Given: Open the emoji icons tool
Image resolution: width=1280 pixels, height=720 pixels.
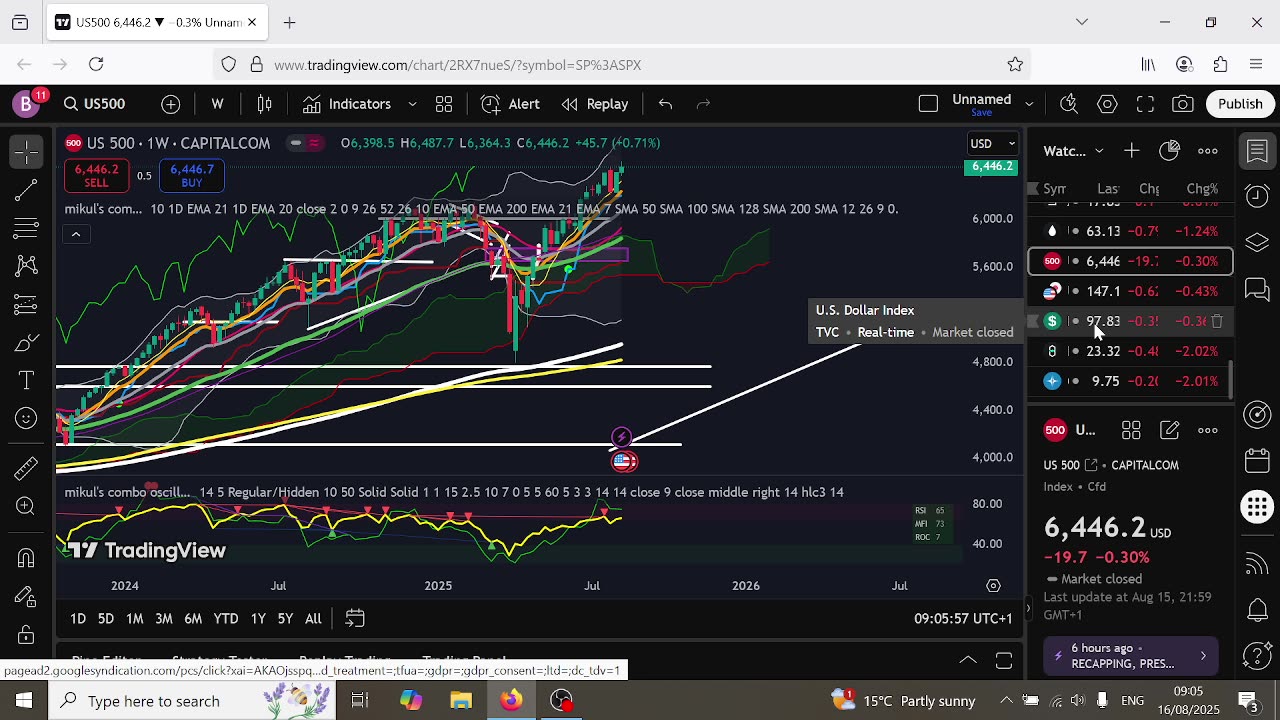Looking at the screenshot, I should tap(26, 419).
